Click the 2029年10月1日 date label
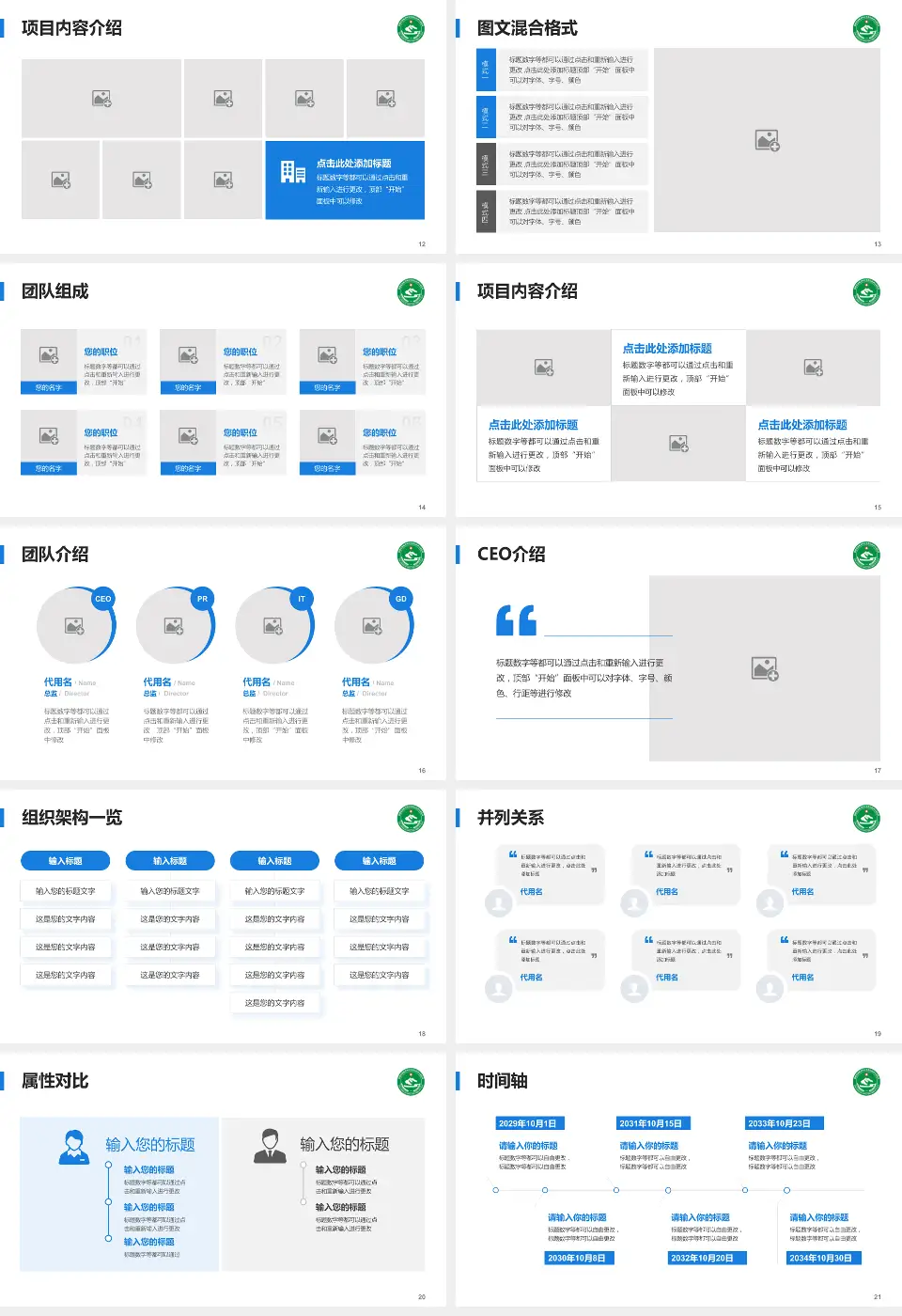This screenshot has height=1316, width=902. (x=528, y=1123)
